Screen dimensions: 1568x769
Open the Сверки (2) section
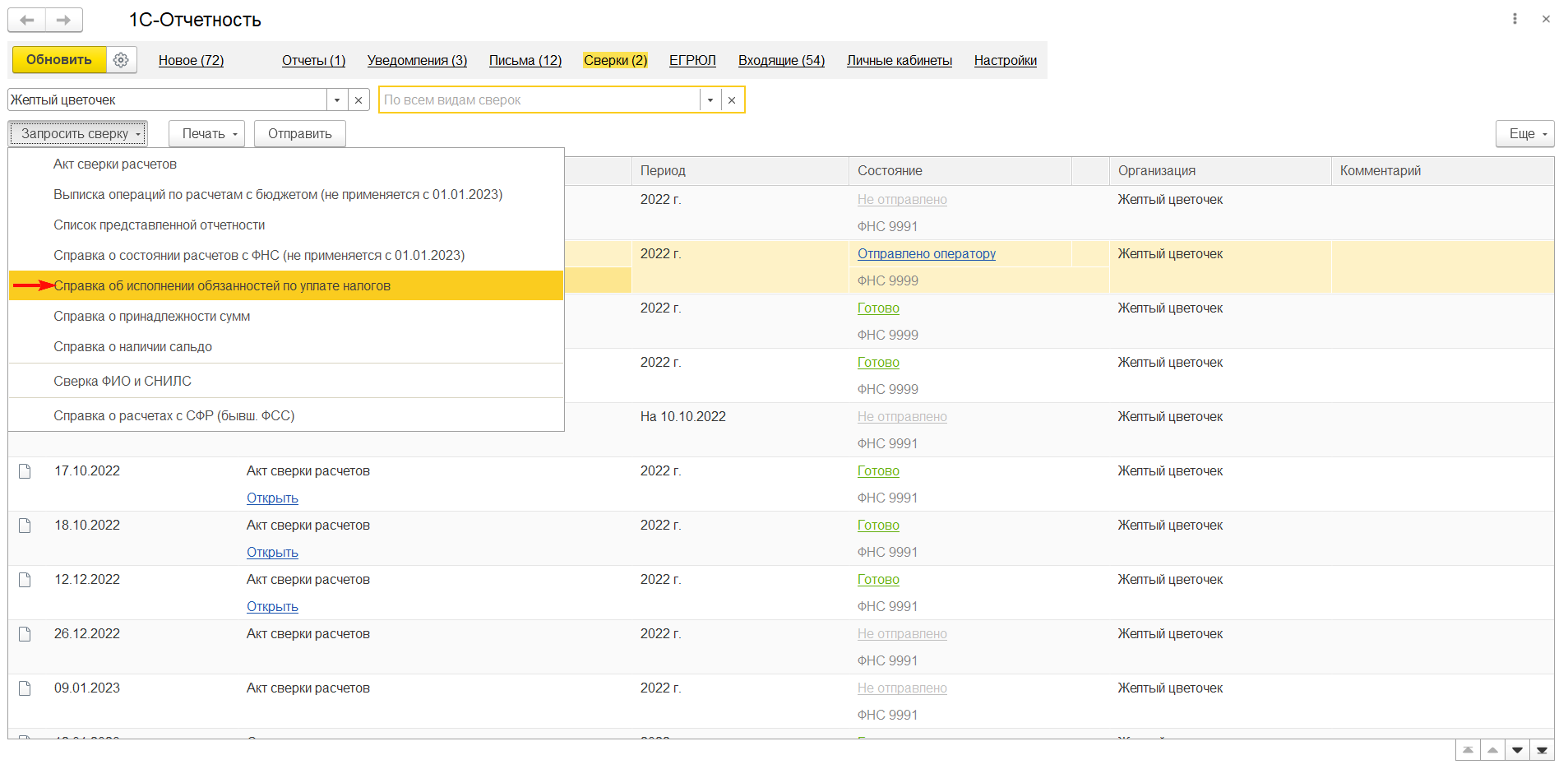pyautogui.click(x=615, y=60)
